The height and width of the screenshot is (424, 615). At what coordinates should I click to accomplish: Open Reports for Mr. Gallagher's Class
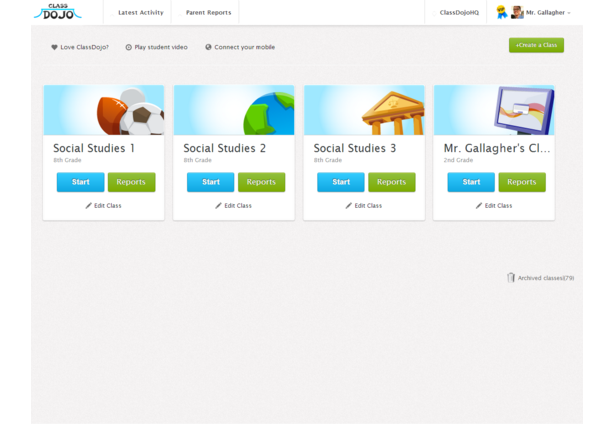click(x=522, y=182)
